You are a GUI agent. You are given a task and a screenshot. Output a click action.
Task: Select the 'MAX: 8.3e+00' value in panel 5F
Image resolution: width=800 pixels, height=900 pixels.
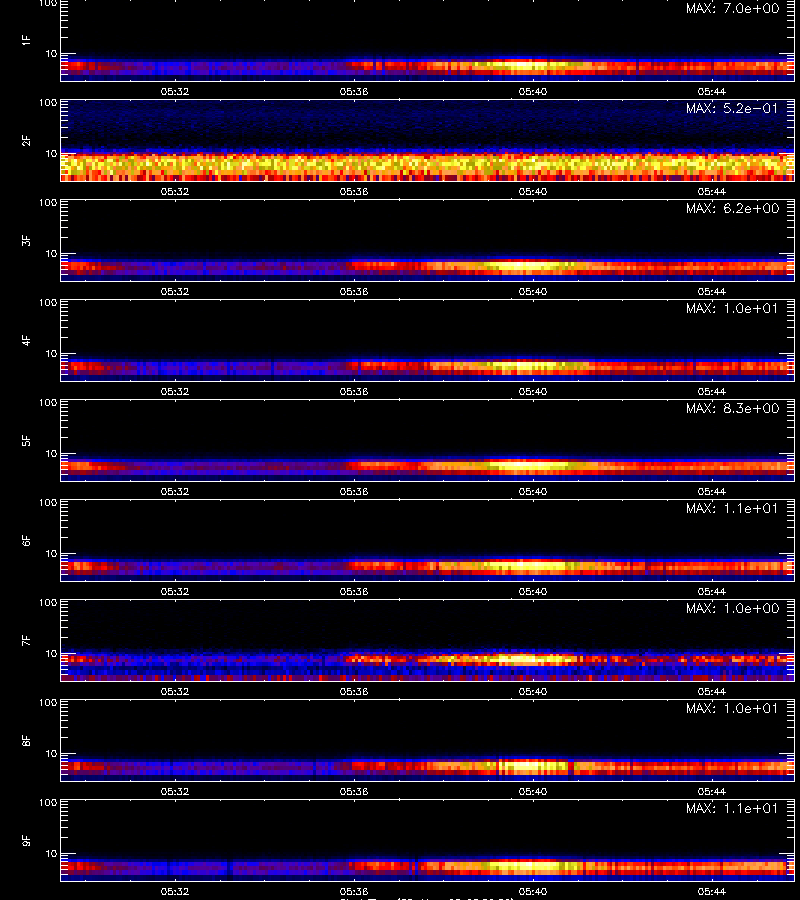[x=732, y=408]
